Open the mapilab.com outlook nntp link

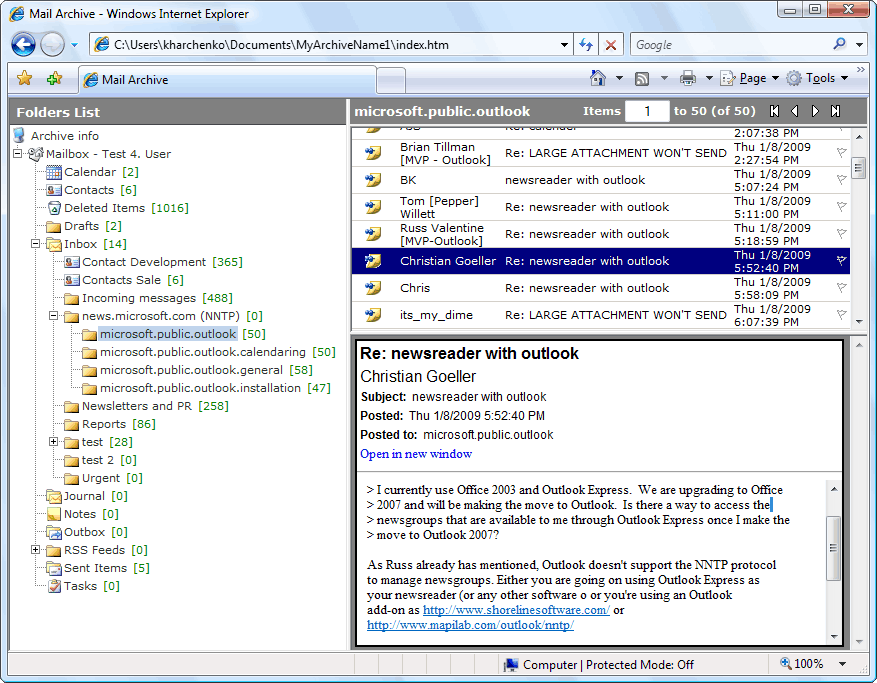tap(470, 625)
